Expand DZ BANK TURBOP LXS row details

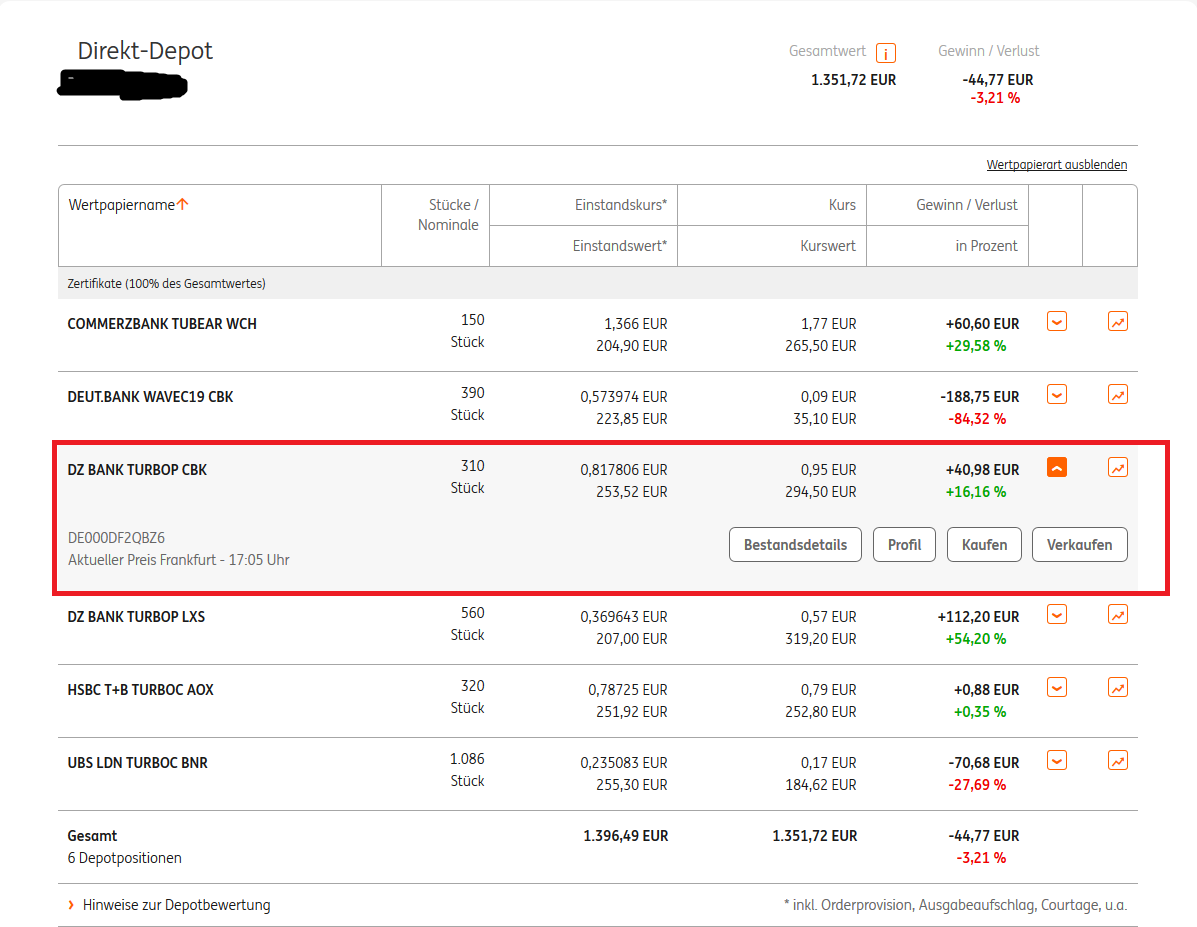[x=1057, y=614]
